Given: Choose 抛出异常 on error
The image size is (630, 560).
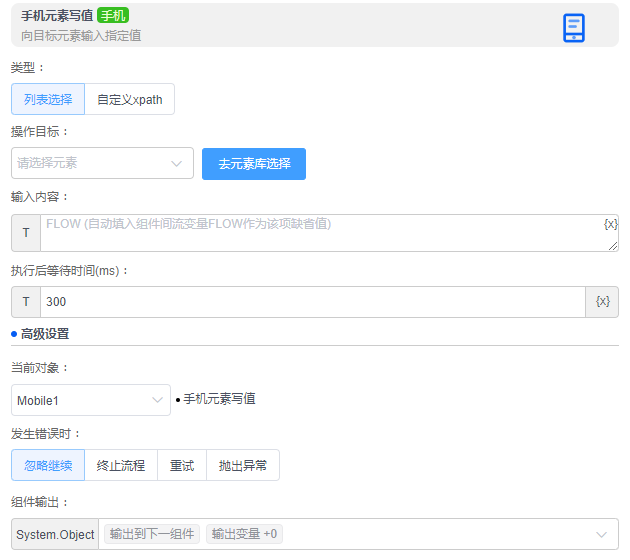Looking at the screenshot, I should 243,465.
